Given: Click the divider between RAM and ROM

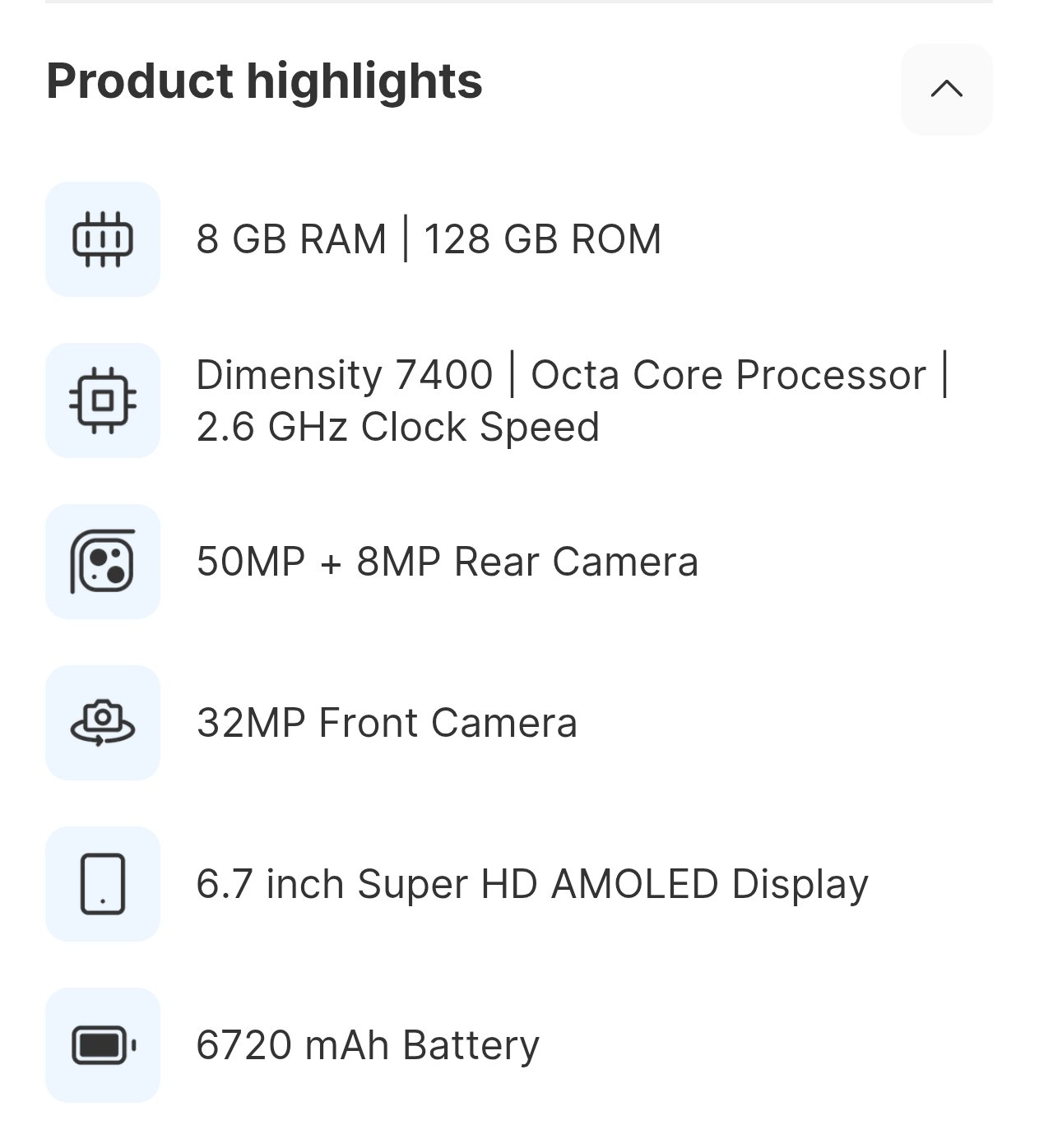Looking at the screenshot, I should click(406, 239).
